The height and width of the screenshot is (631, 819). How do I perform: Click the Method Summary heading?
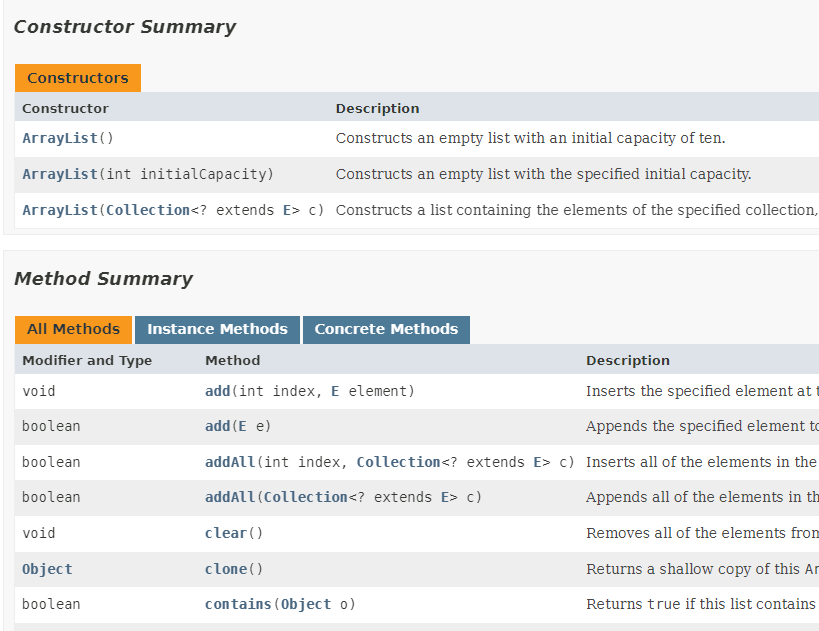point(103,279)
